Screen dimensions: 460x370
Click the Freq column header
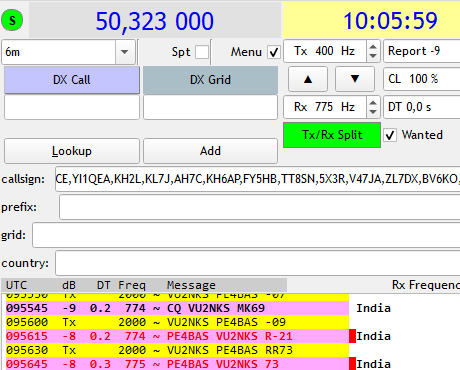132,285
